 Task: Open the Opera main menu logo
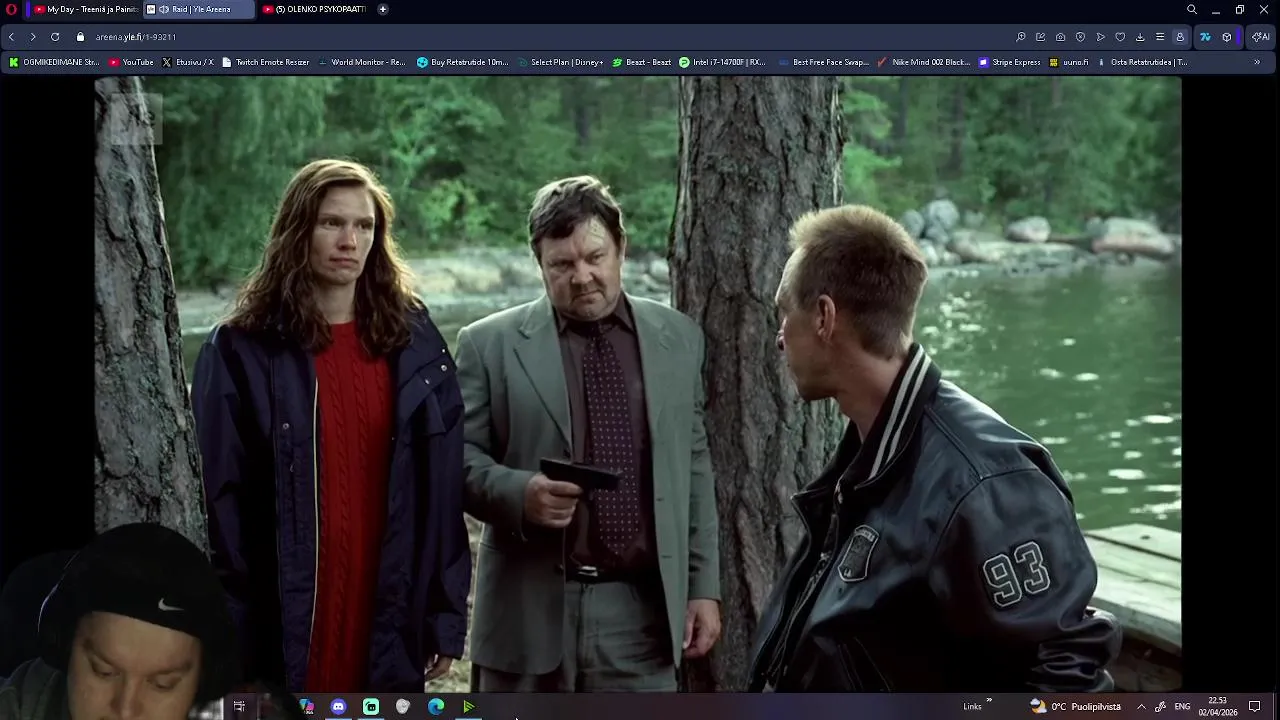click(x=11, y=9)
